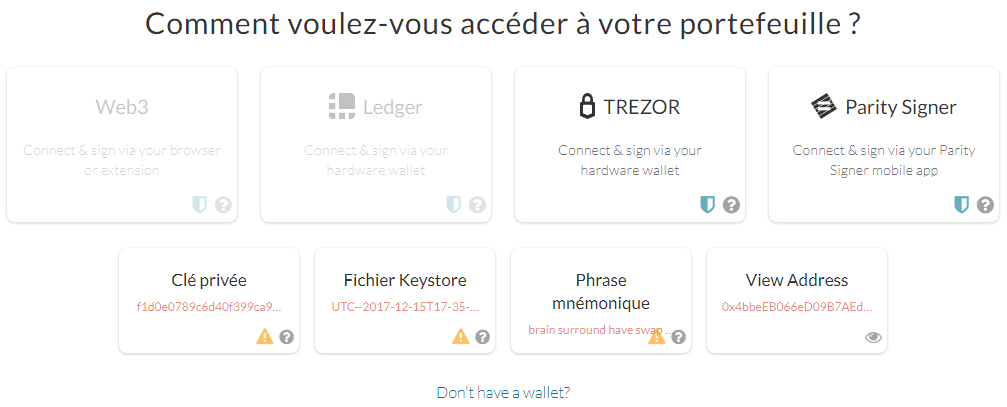Image resolution: width=1007 pixels, height=407 pixels.
Task: Click warning triangle on Fichier Keystore card
Action: [461, 337]
